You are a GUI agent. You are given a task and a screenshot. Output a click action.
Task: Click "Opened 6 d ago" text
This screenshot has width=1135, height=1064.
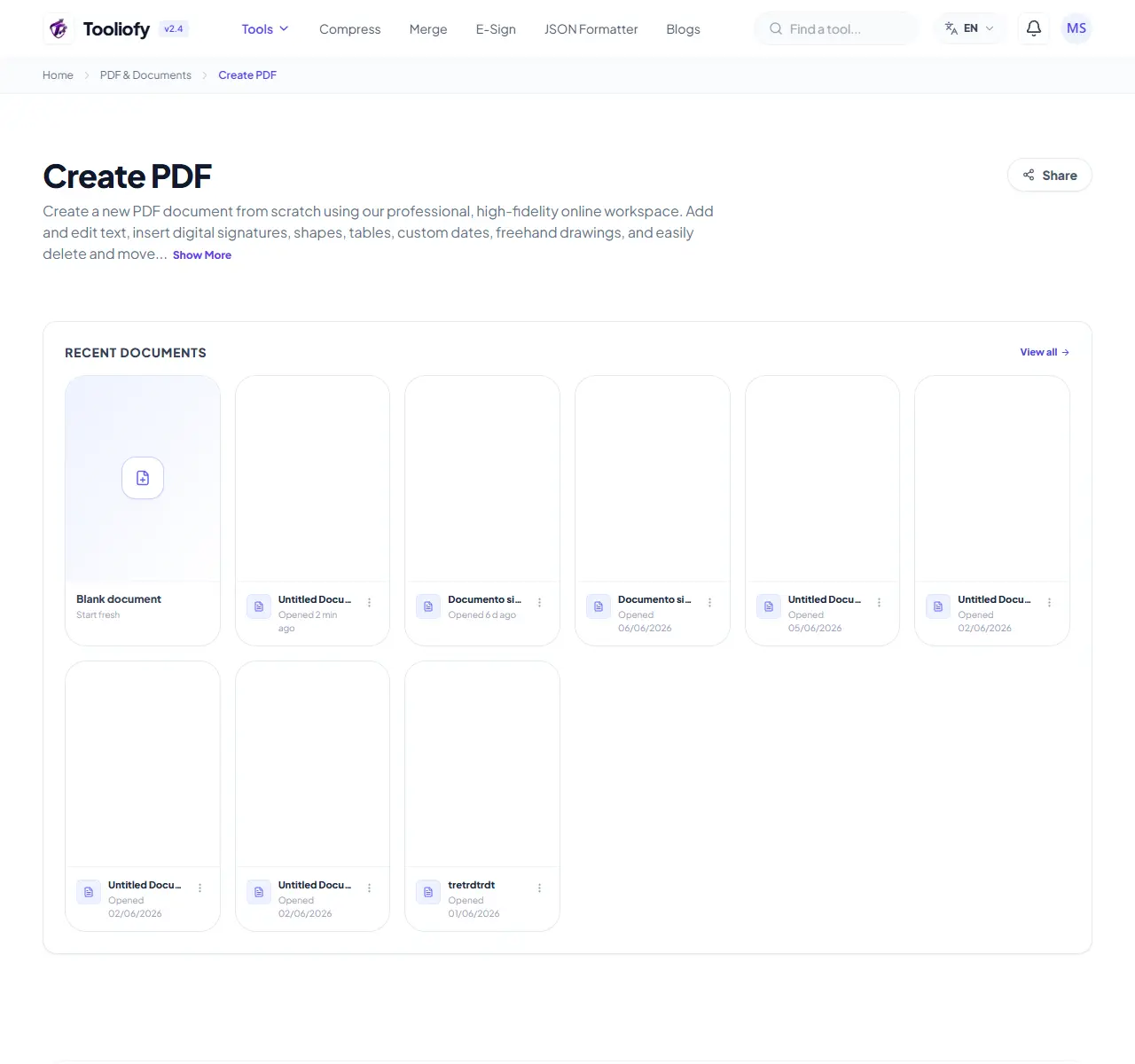coord(481,615)
